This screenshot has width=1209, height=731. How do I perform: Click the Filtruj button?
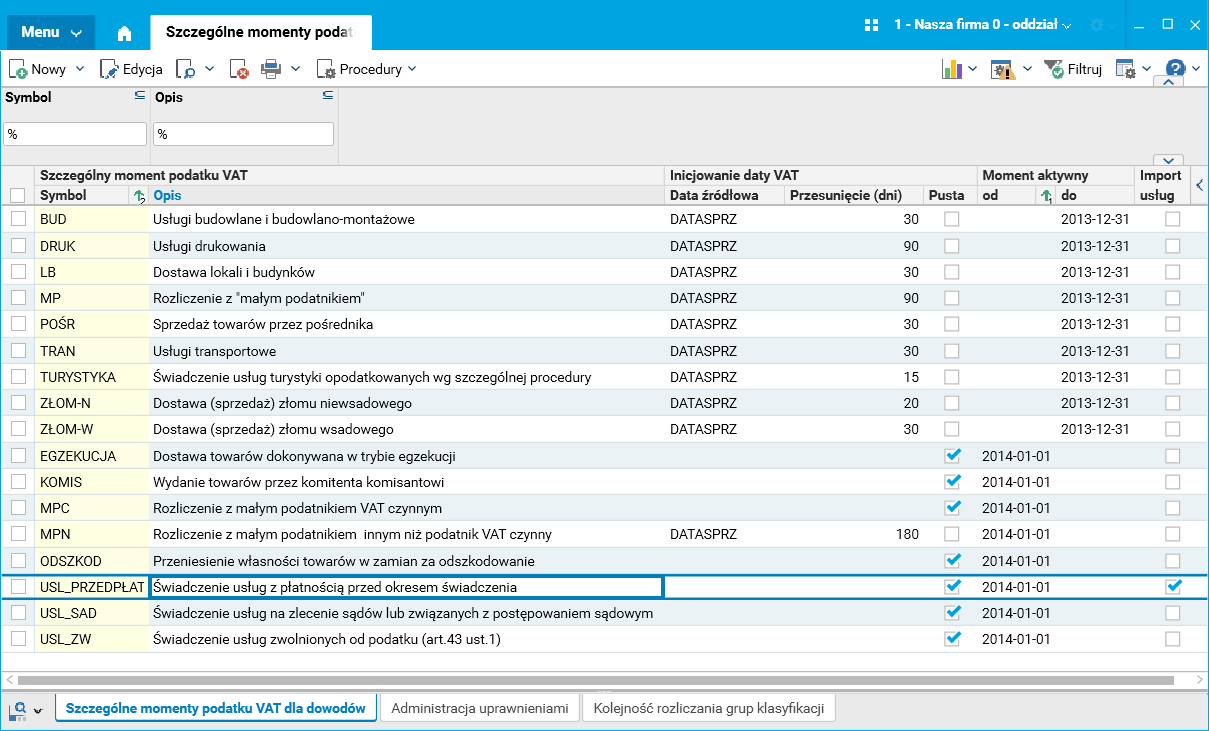[x=1073, y=69]
